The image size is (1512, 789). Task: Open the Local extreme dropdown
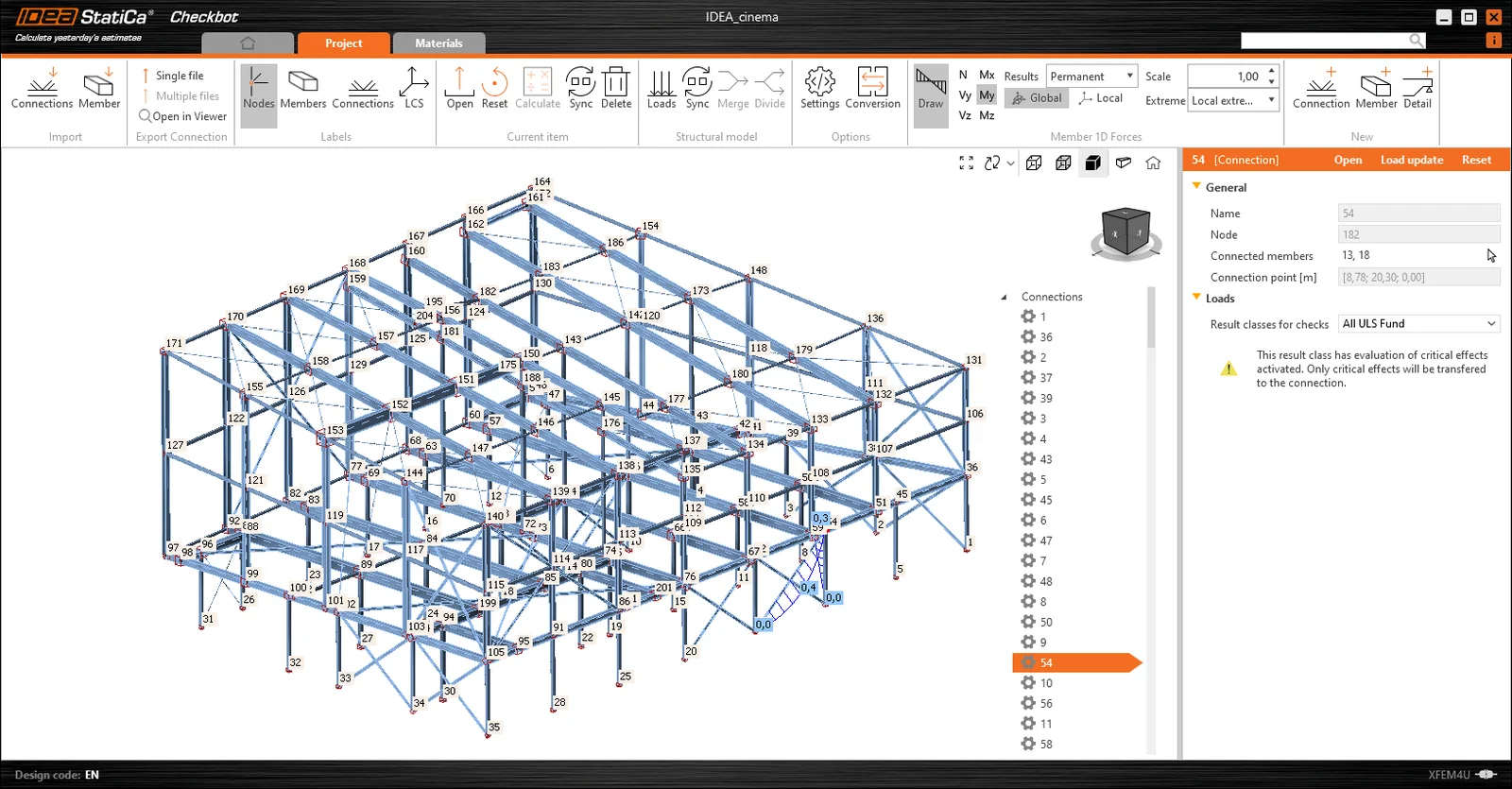(x=1233, y=100)
